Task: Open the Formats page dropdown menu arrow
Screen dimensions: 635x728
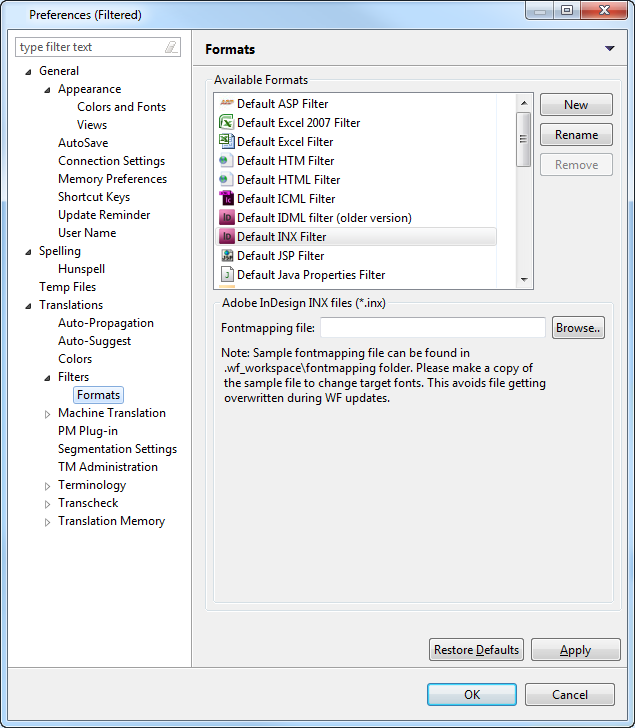Action: coord(609,49)
